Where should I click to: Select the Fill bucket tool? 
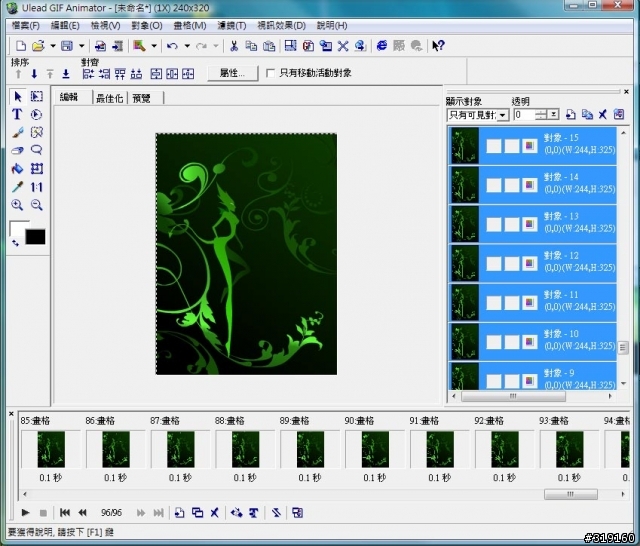pos(17,168)
